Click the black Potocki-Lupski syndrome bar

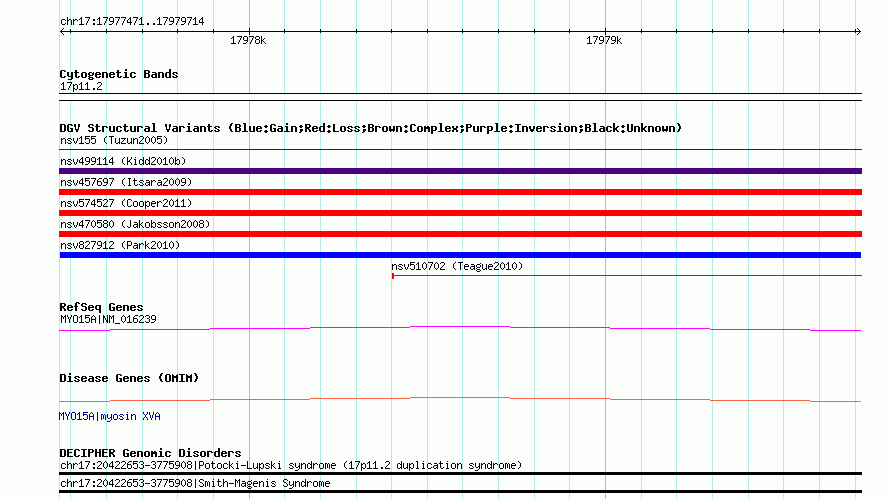point(460,473)
